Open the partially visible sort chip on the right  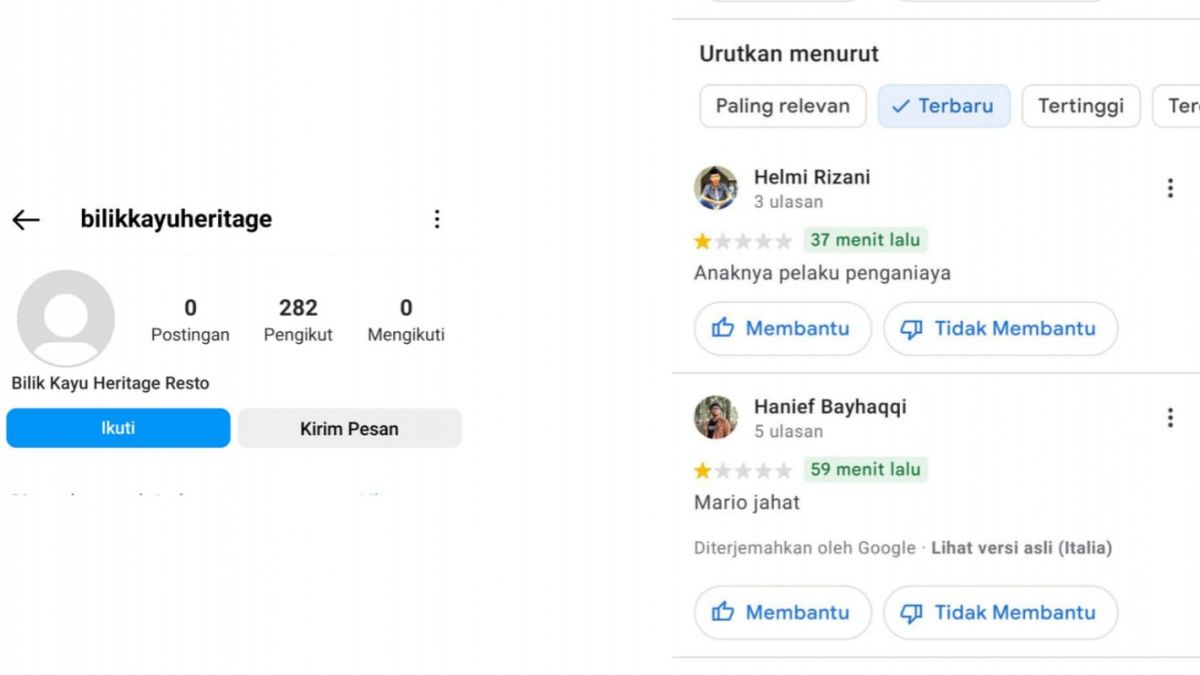coord(1183,105)
